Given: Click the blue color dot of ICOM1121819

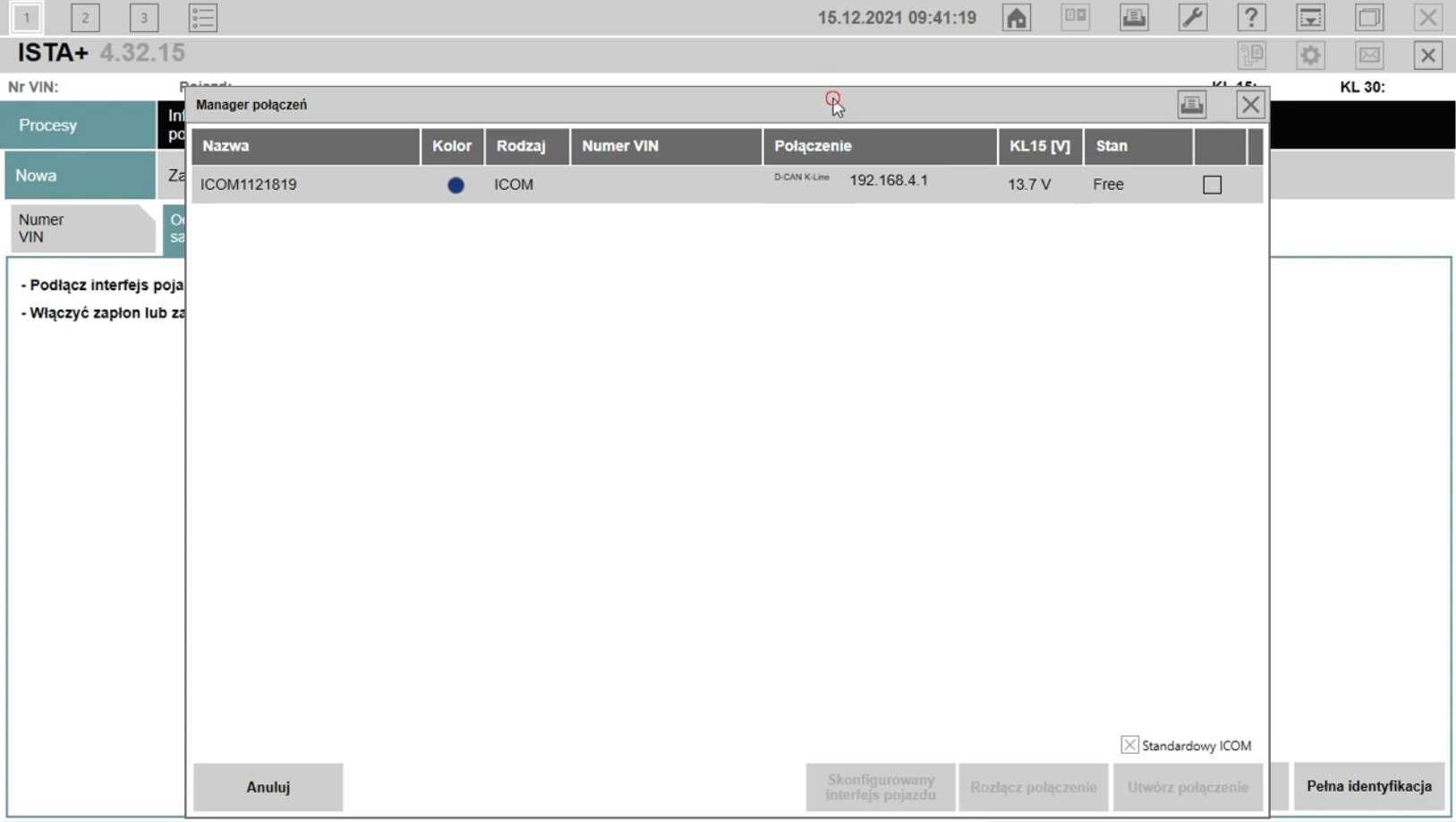Looking at the screenshot, I should pos(456,184).
